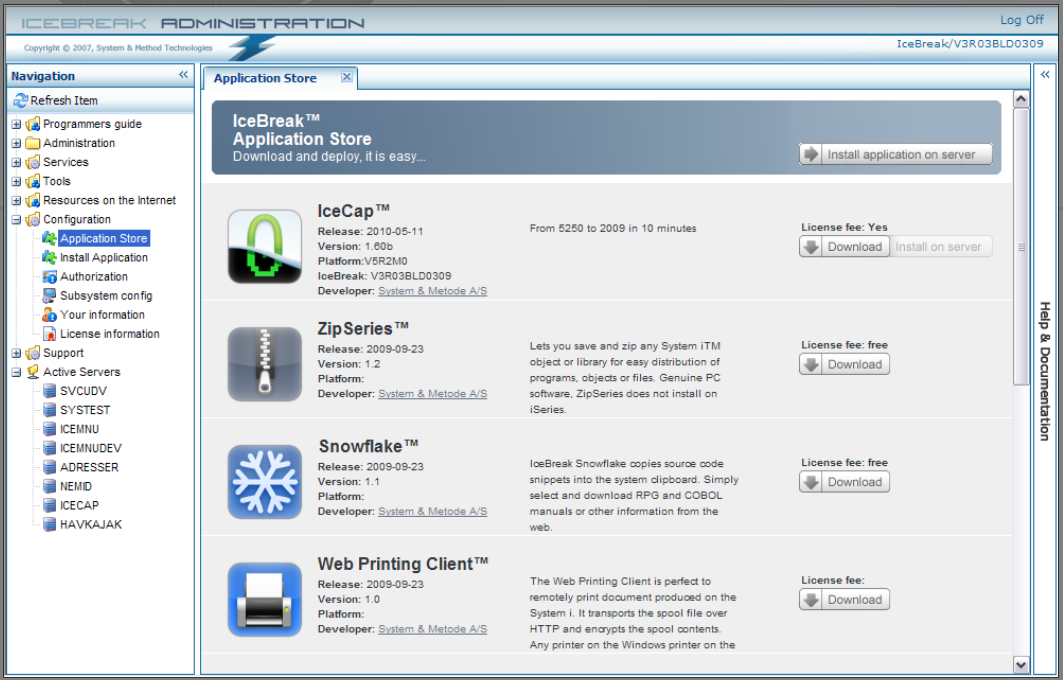Click the vertical scrollbar thumb
Viewport: 1063px width, 680px height.
(1021, 247)
